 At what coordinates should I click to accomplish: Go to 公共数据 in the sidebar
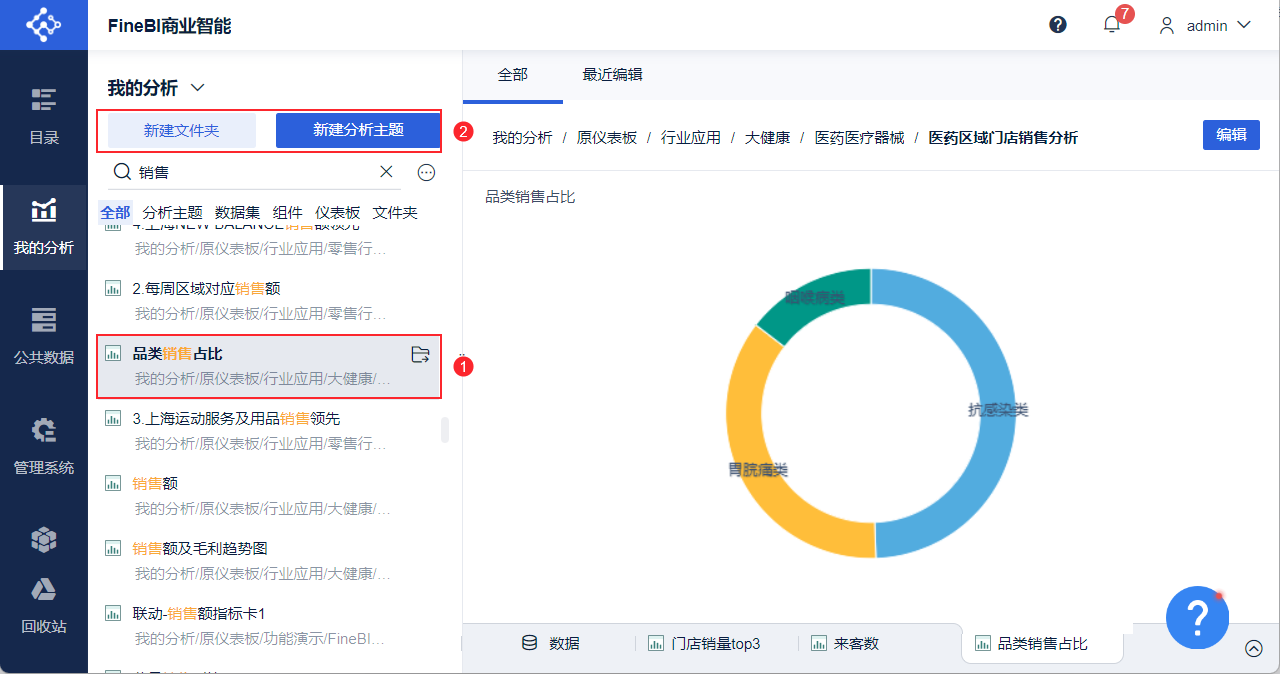point(44,336)
